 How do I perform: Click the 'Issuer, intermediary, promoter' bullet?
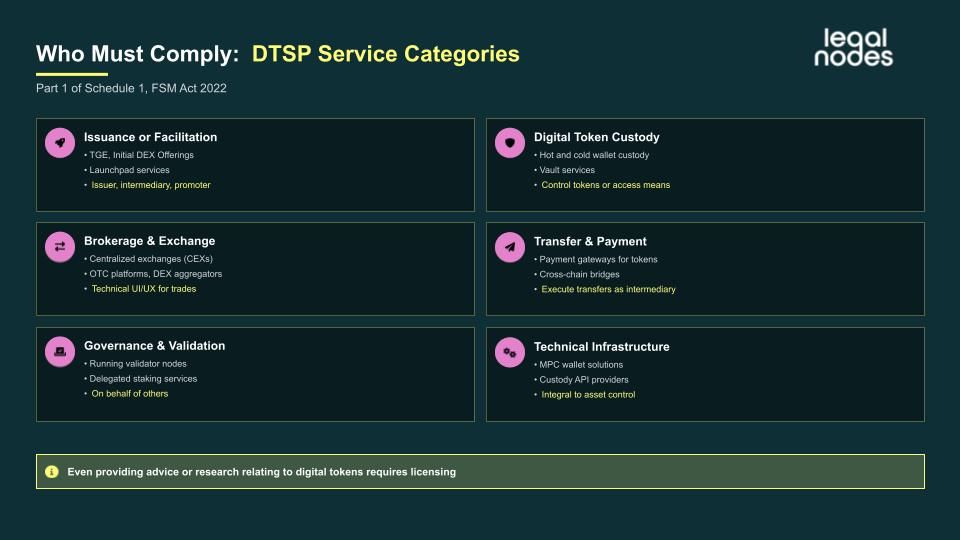(x=148, y=185)
